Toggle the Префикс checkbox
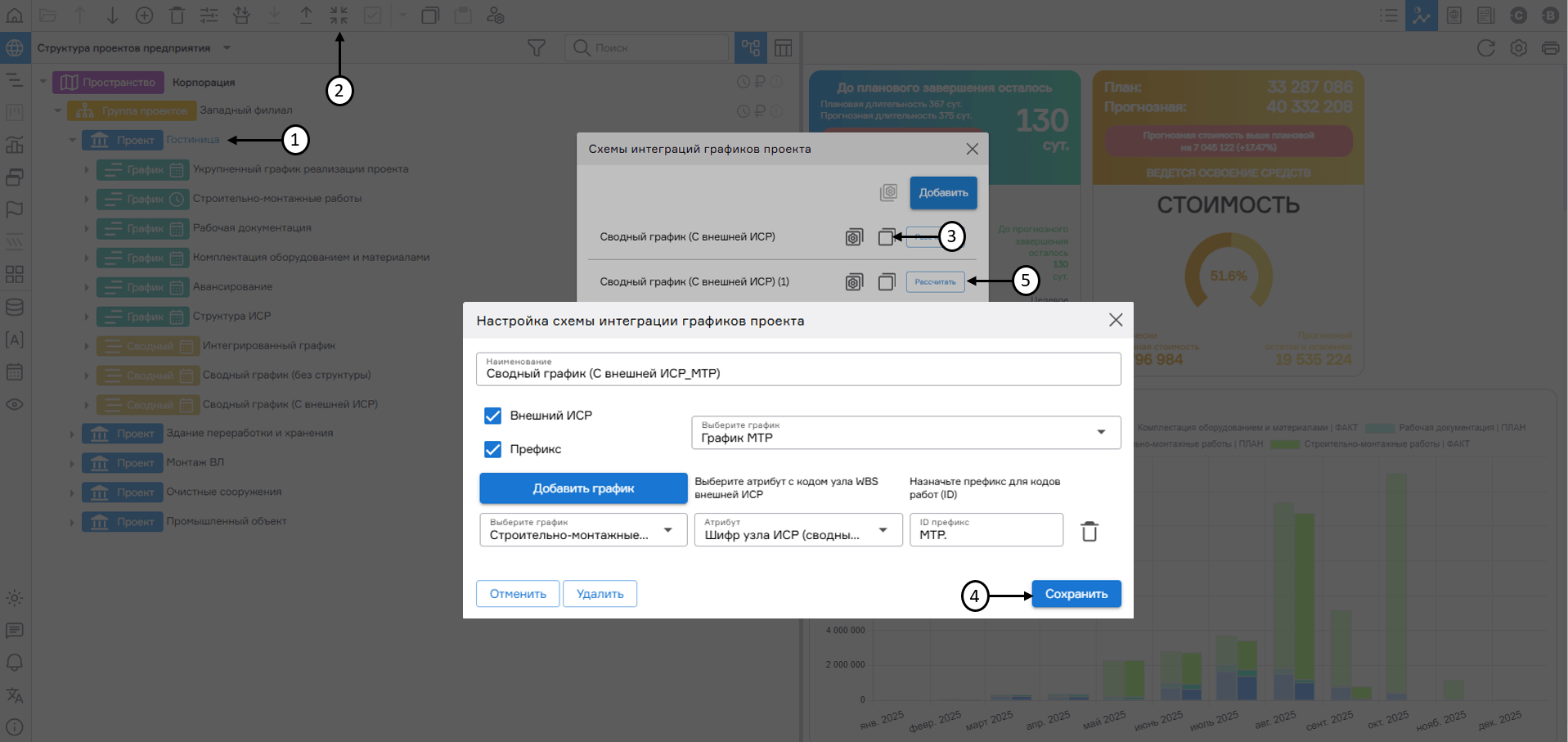 (492, 449)
